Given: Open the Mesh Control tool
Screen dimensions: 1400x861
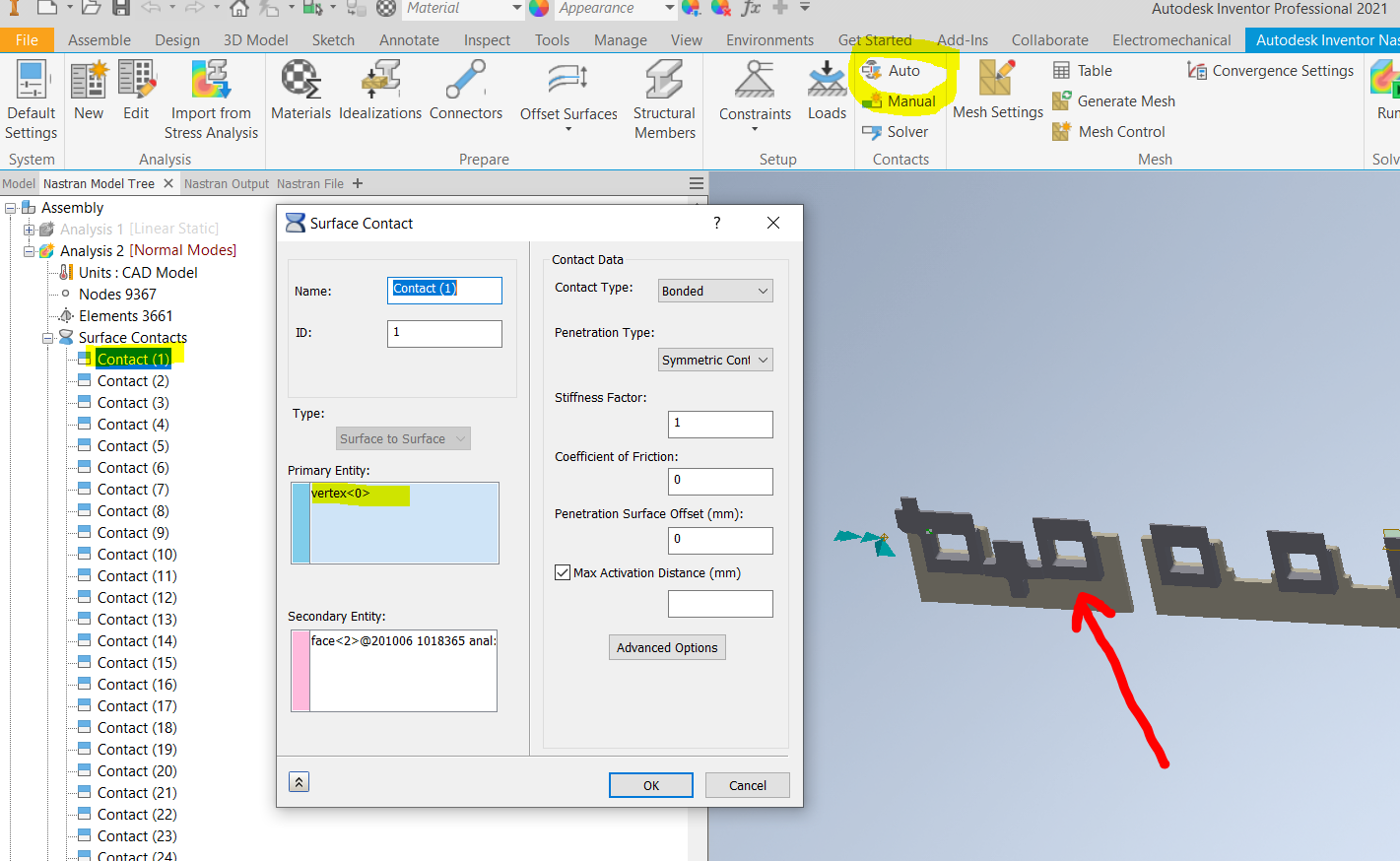Looking at the screenshot, I should [x=1059, y=131].
